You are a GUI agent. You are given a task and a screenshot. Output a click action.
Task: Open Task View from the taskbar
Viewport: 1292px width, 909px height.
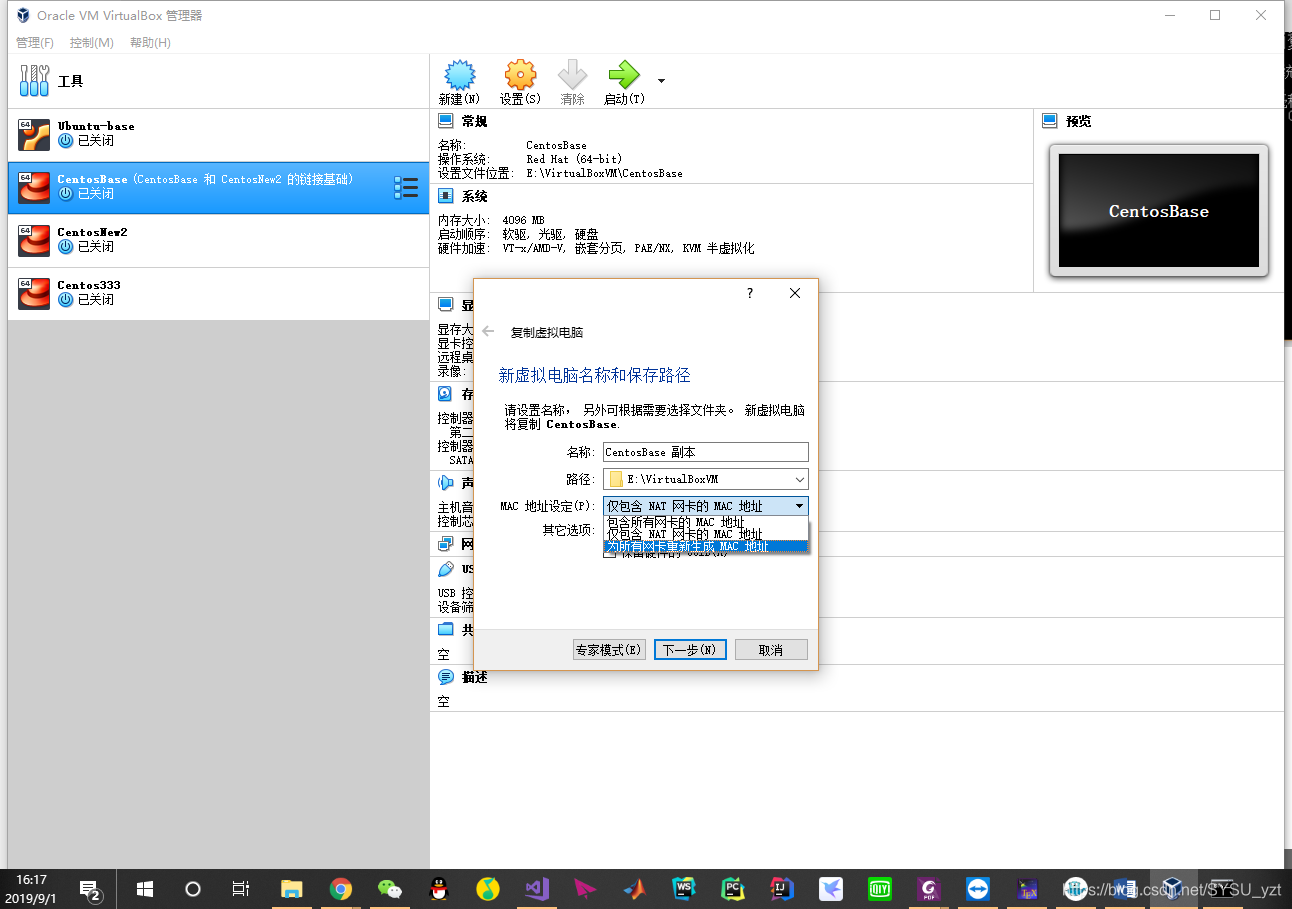point(240,888)
